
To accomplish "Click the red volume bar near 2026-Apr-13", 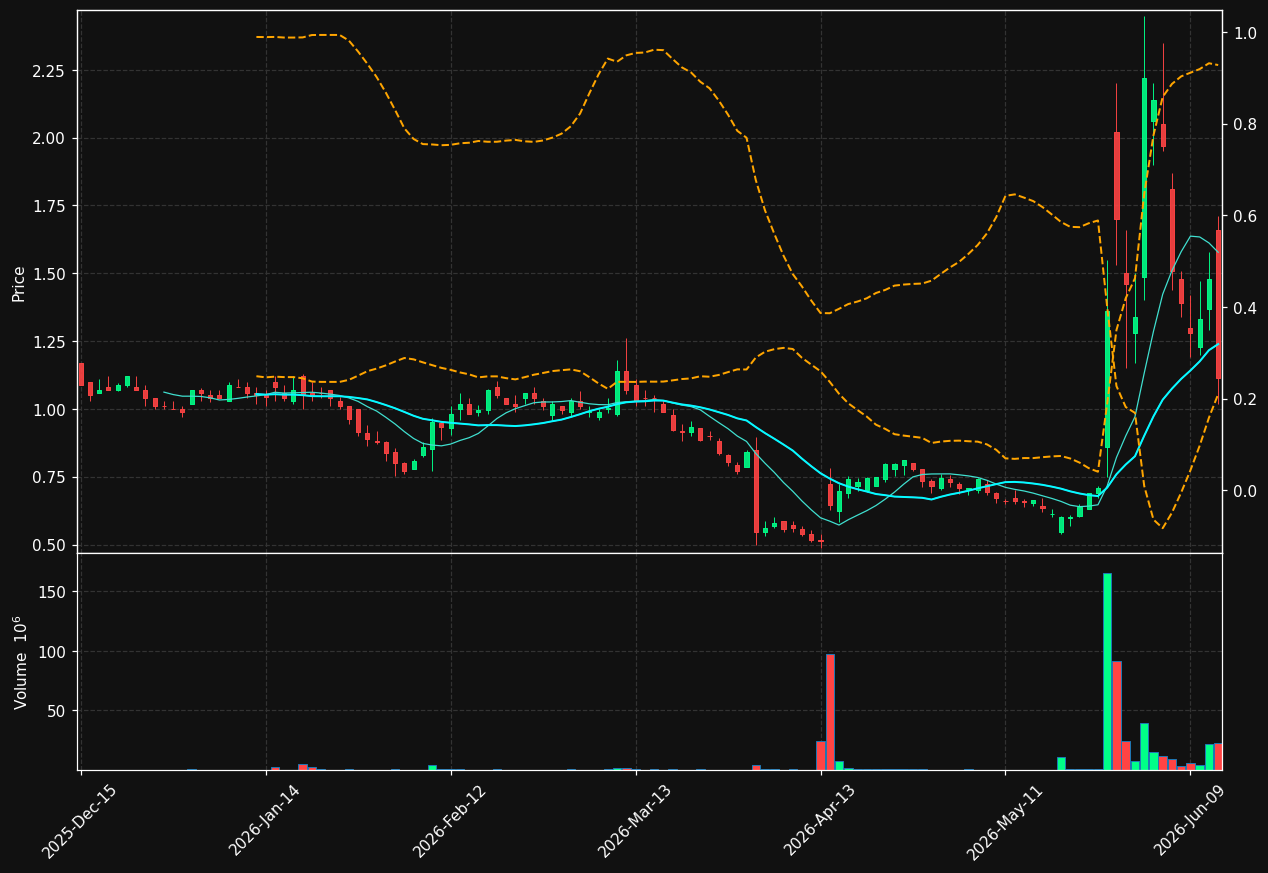I will point(830,712).
